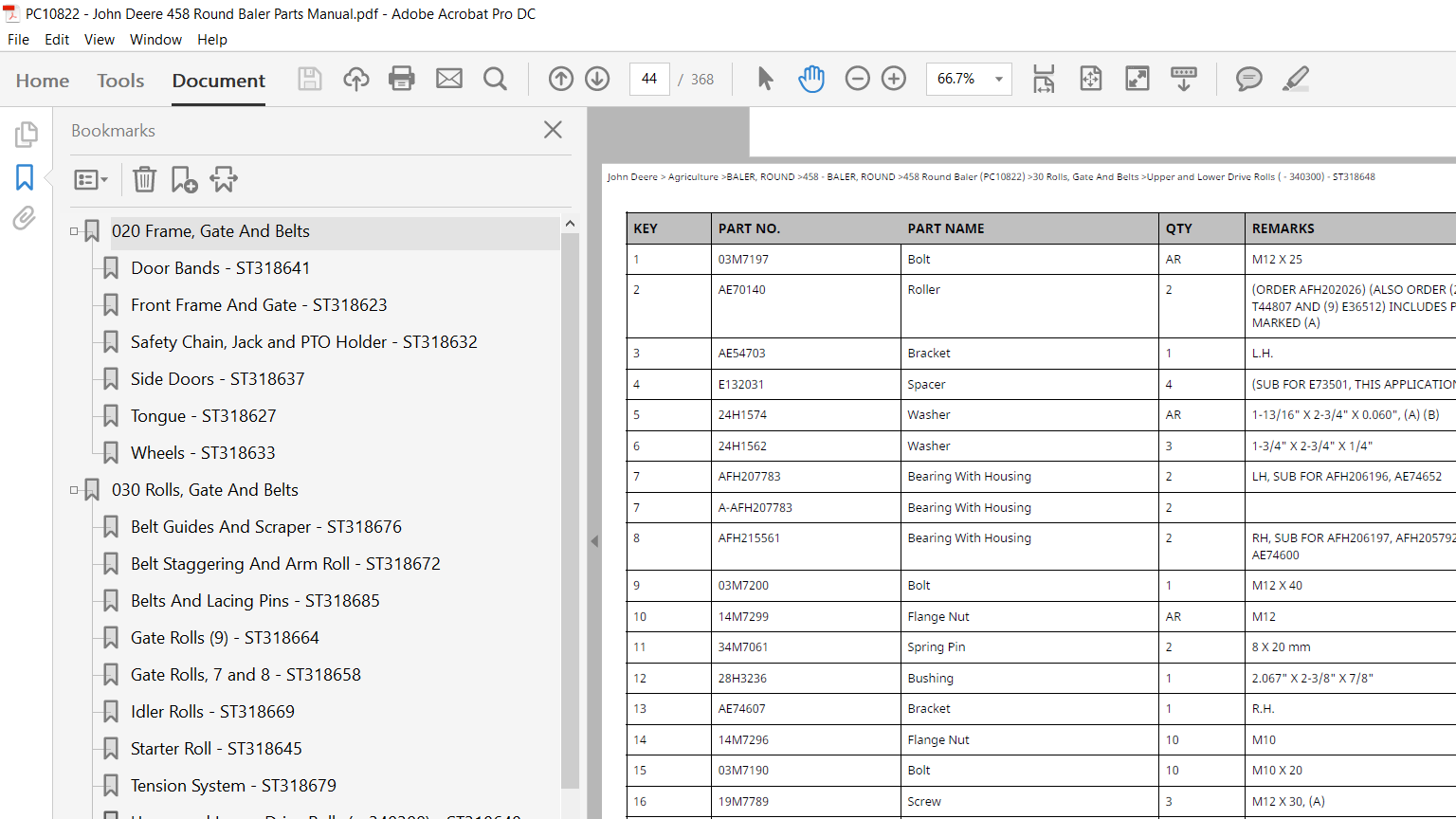This screenshot has width=1456, height=819.
Task: Select bookmark 020 Frame, Gate And Belts
Action: coord(210,231)
